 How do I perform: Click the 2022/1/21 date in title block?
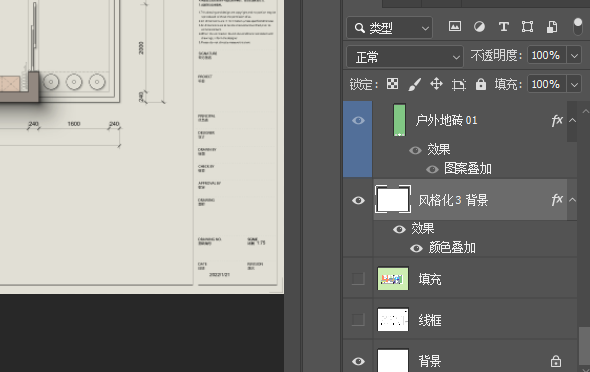coord(219,275)
